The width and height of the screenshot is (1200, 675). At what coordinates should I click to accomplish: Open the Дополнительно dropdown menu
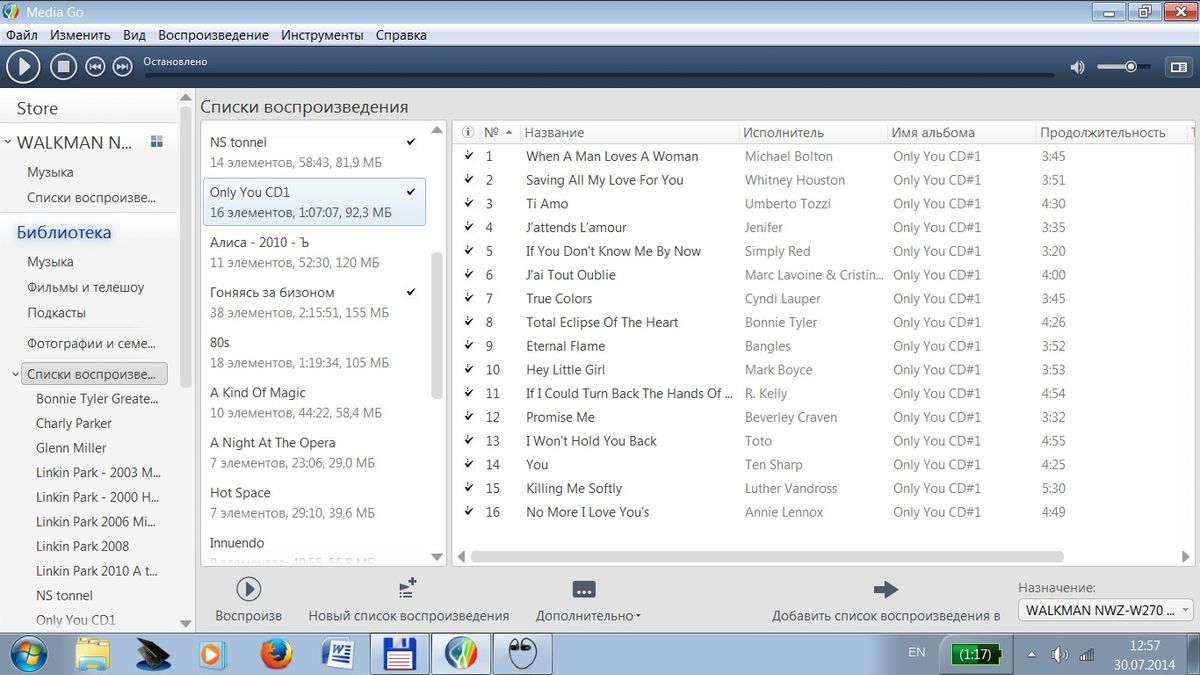588,616
